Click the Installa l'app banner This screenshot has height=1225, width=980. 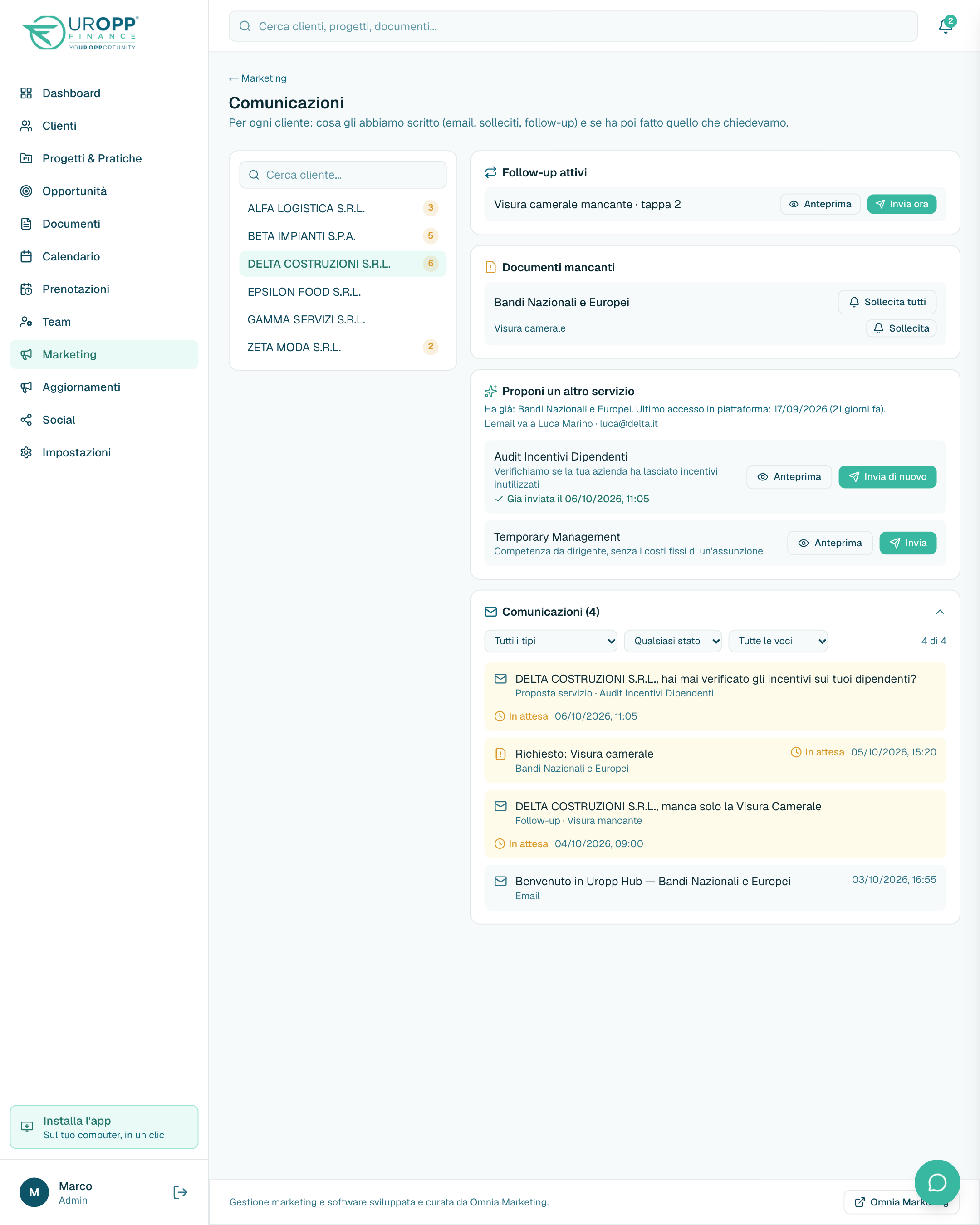104,1127
